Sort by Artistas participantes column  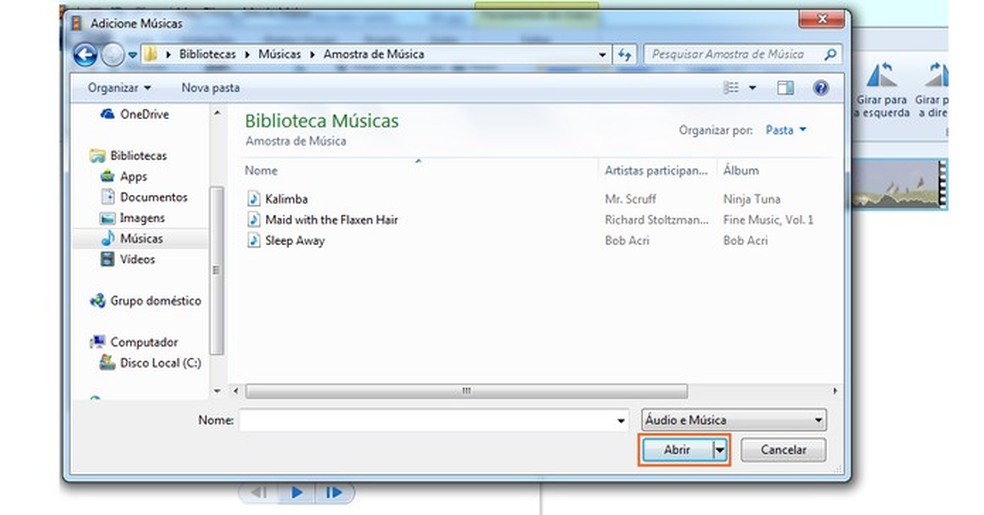click(x=656, y=171)
